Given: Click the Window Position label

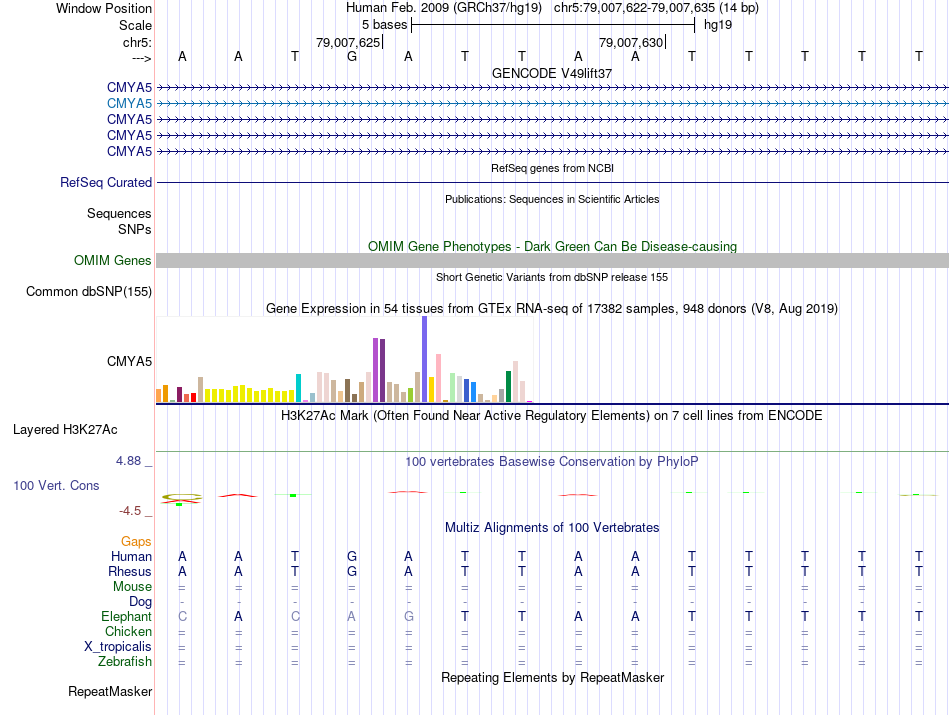Looking at the screenshot, I should pos(104,8).
